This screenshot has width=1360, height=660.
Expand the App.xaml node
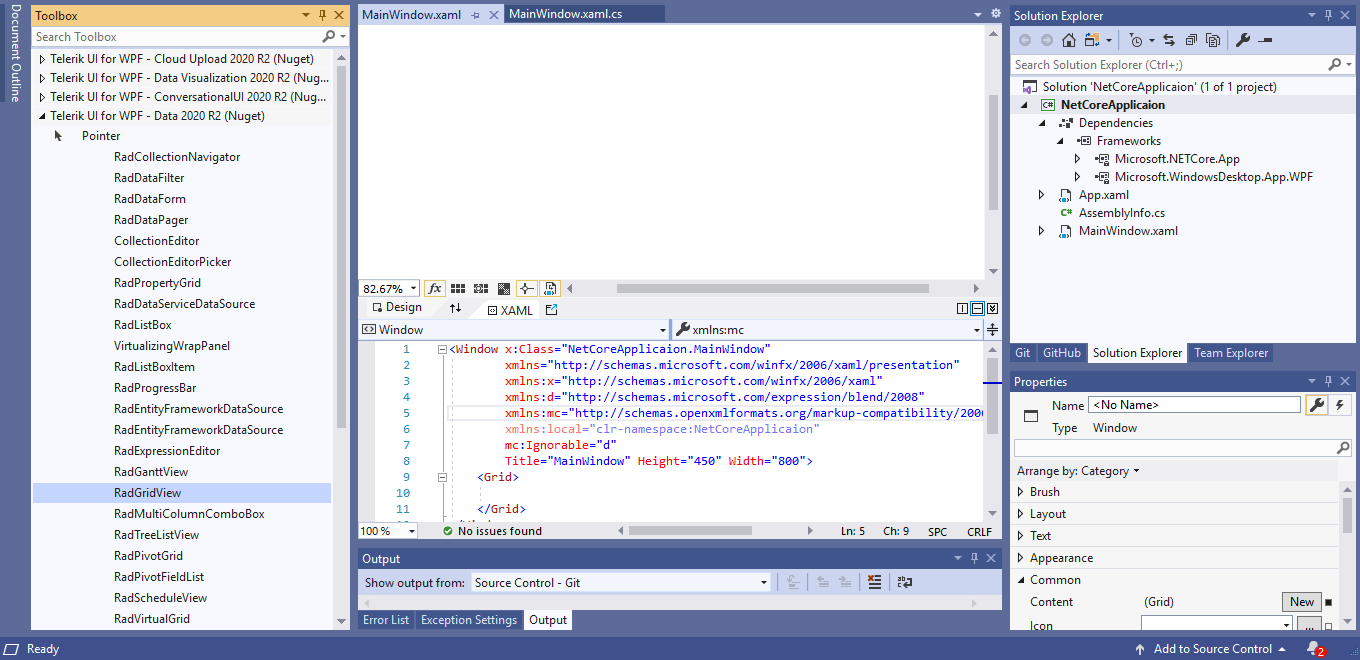[1042, 195]
